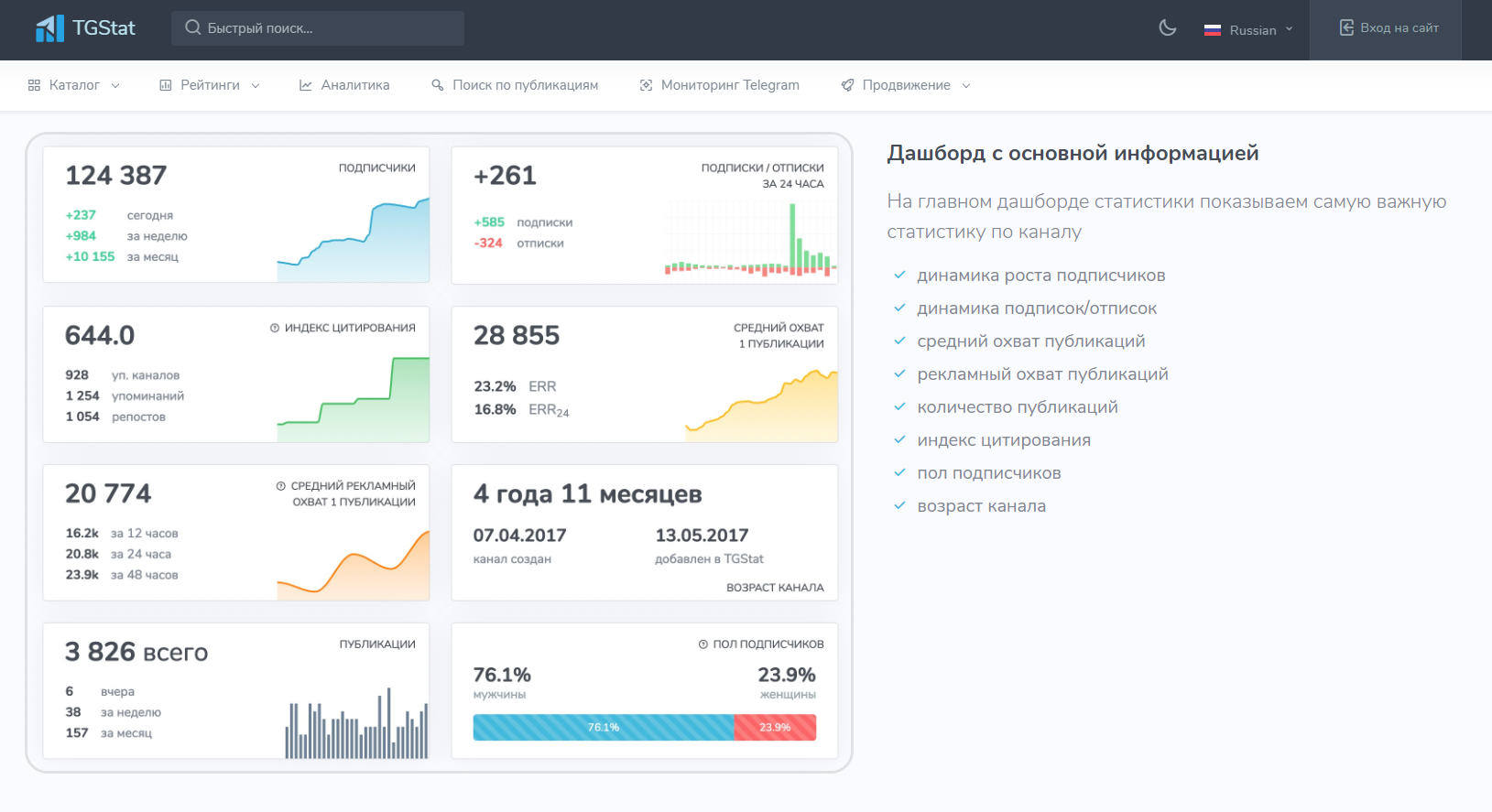Image resolution: width=1492 pixels, height=812 pixels.
Task: Open the Рейтинги menu
Action: 210,85
